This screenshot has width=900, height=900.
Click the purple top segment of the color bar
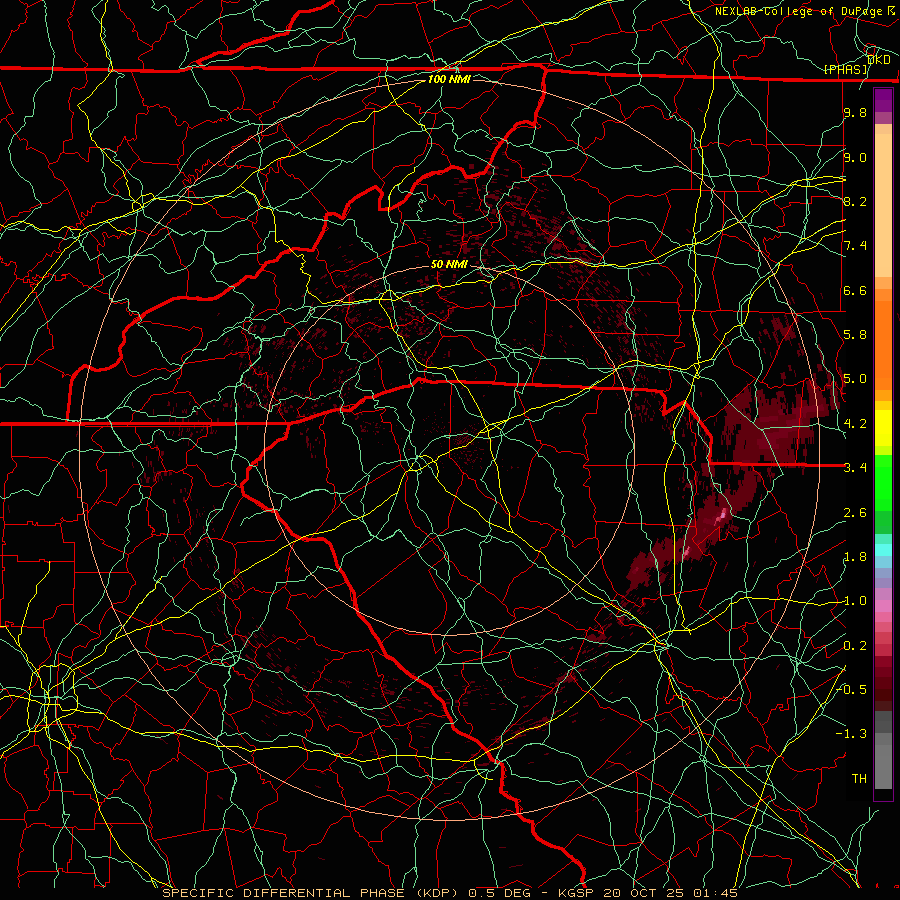pyautogui.click(x=883, y=100)
